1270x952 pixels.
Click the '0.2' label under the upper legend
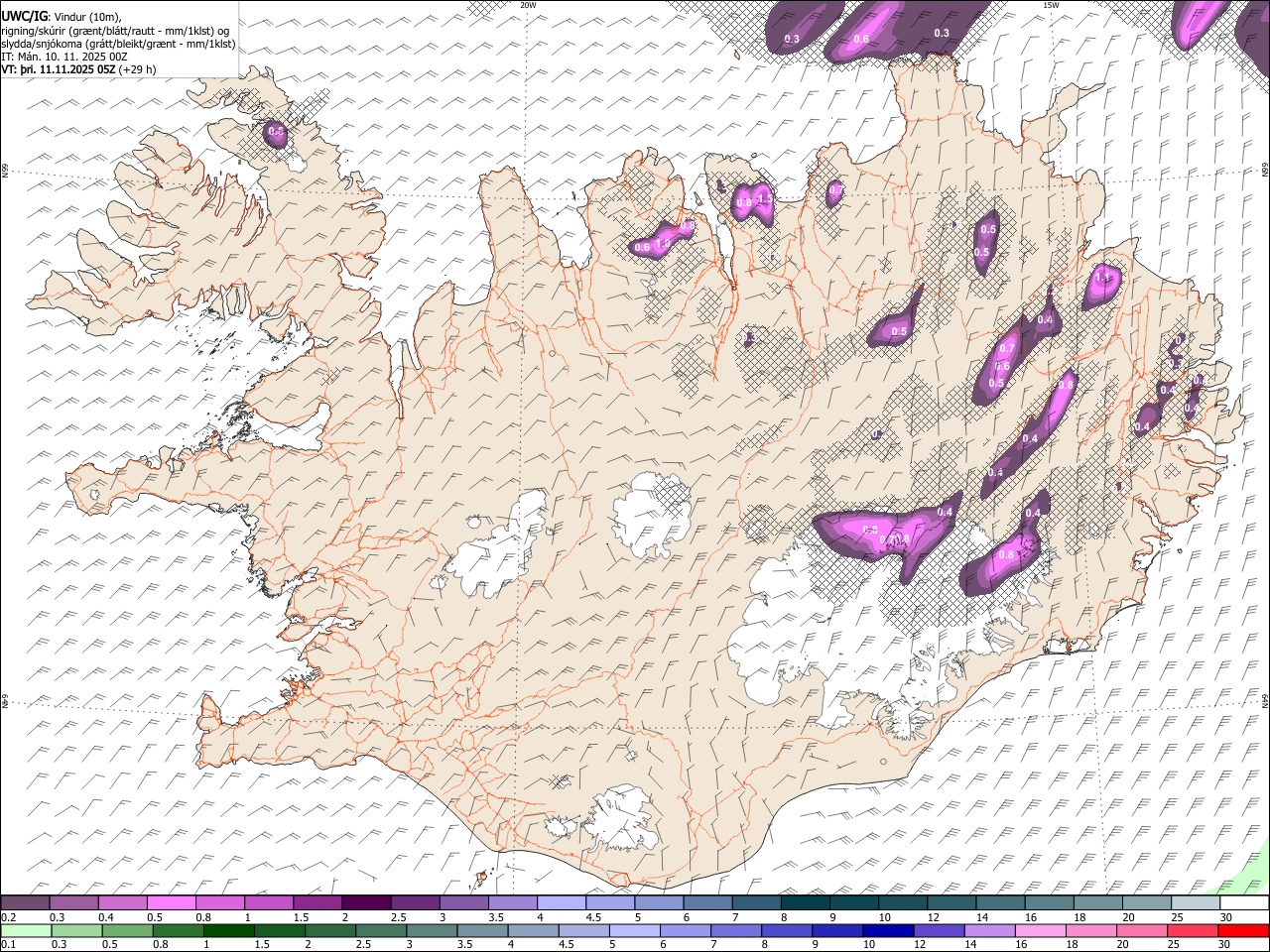(8, 917)
